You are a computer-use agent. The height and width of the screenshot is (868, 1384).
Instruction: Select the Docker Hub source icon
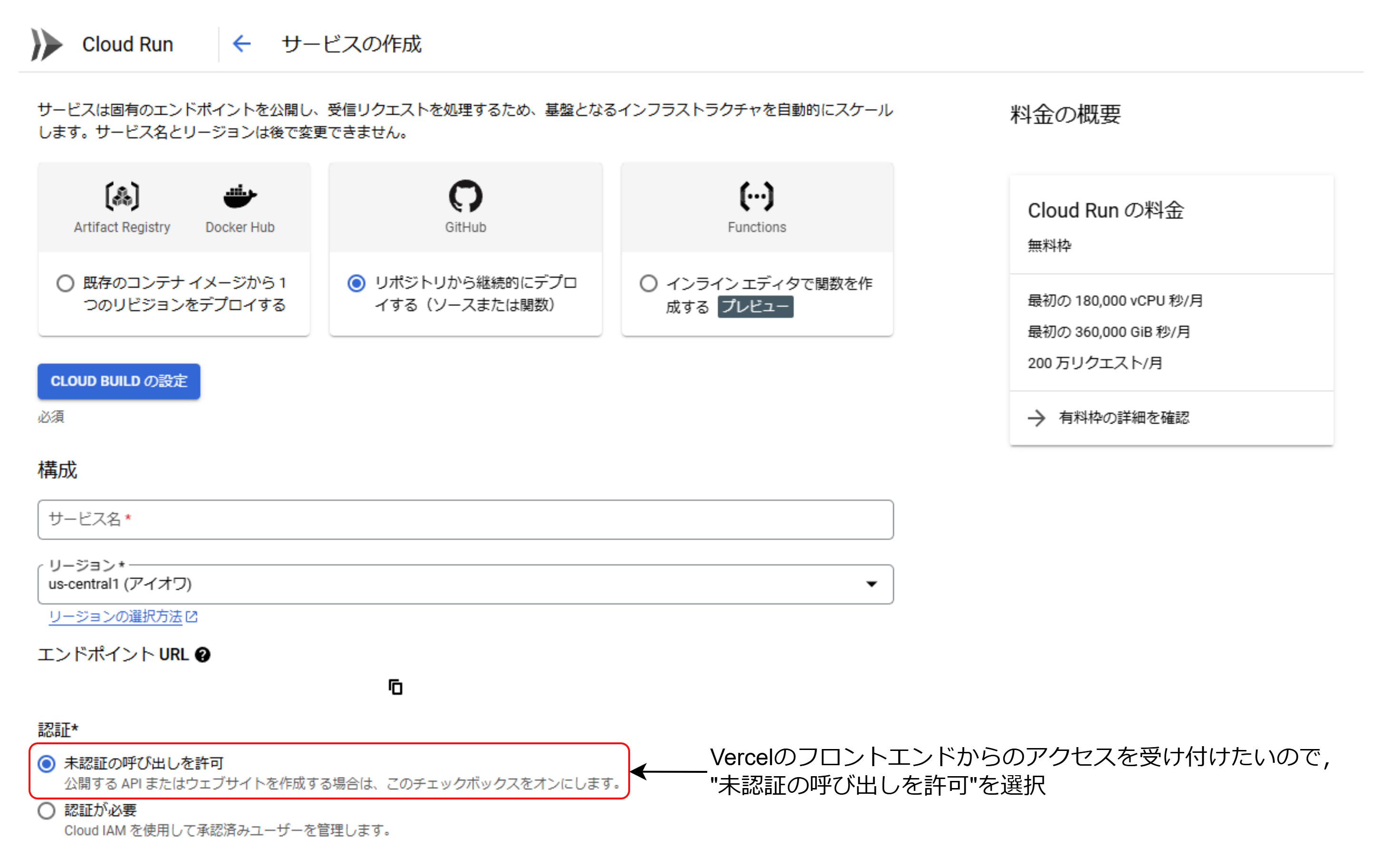click(239, 197)
